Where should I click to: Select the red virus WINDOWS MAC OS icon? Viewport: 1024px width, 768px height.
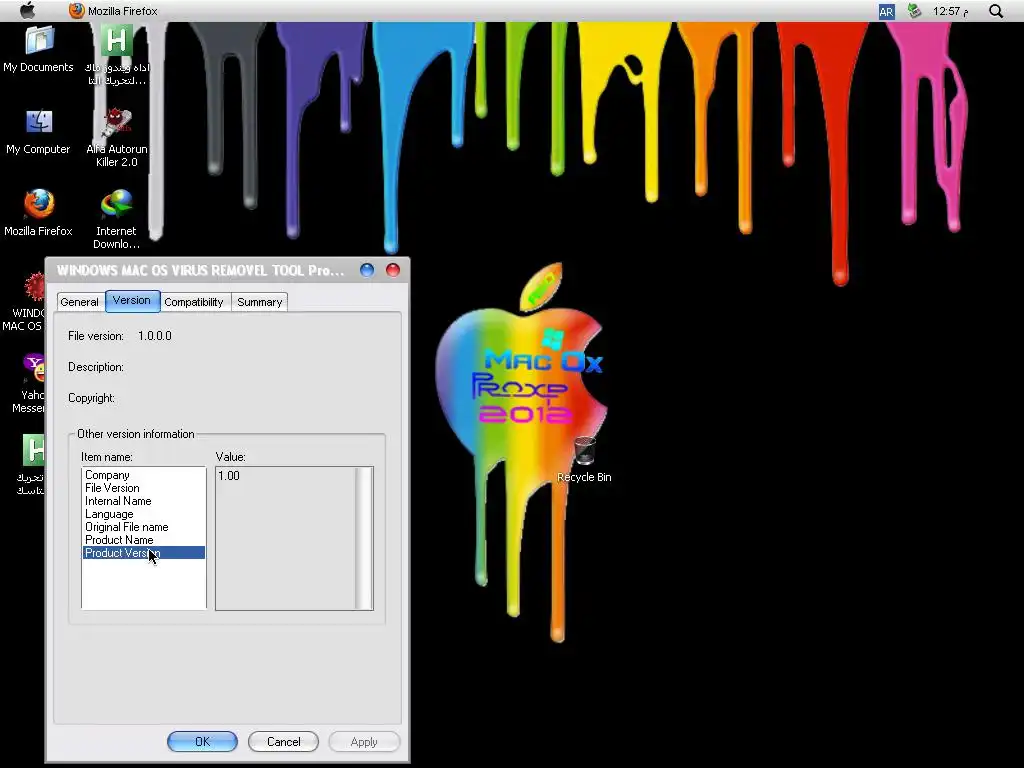click(x=26, y=302)
